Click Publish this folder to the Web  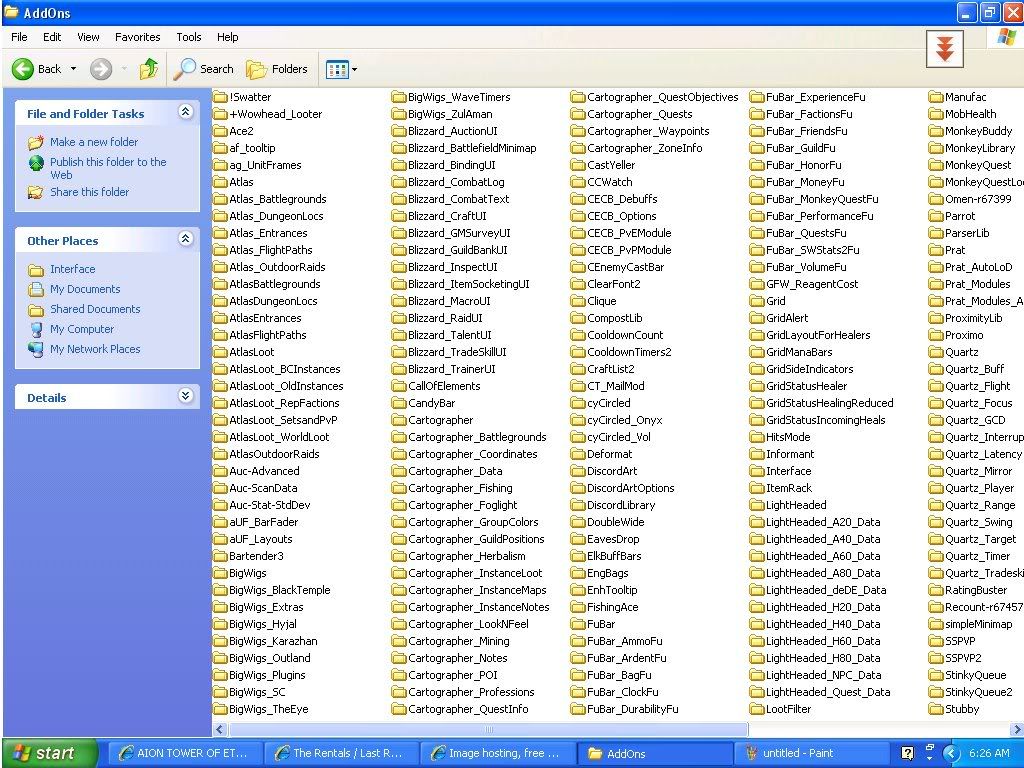[x=108, y=168]
